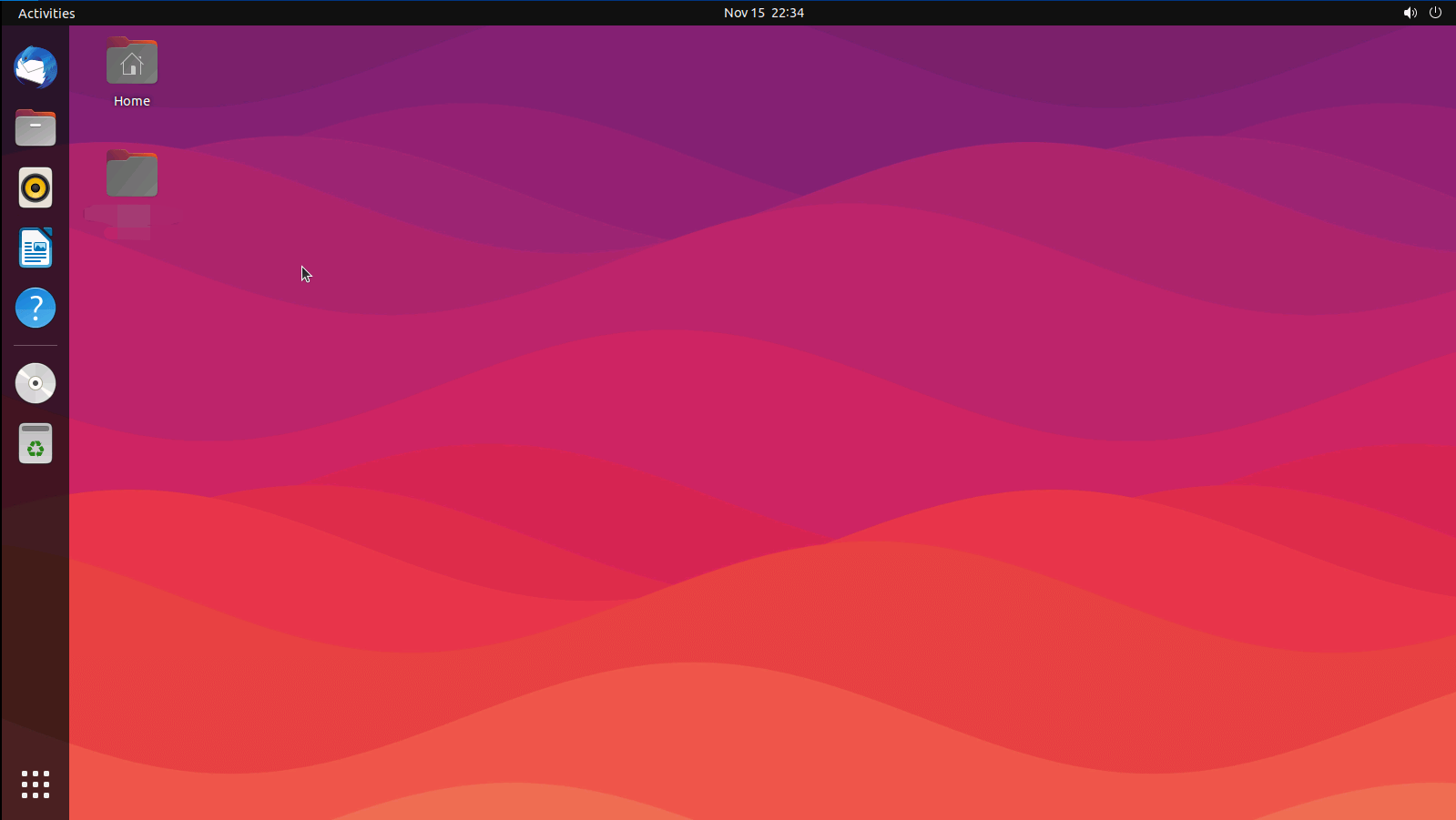Viewport: 1456px width, 820px height.
Task: Open the Trash from the dock
Action: pyautogui.click(x=36, y=444)
